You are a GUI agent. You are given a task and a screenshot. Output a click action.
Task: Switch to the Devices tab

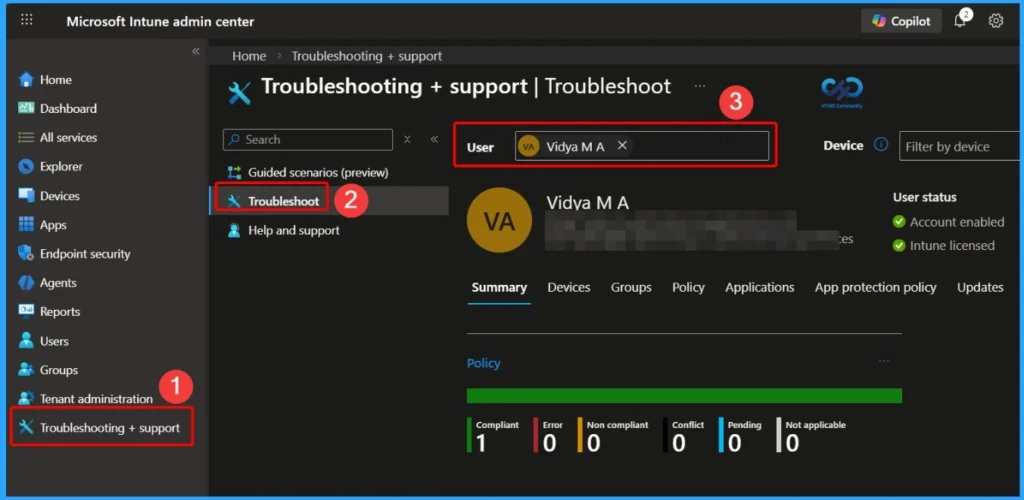[x=569, y=287]
